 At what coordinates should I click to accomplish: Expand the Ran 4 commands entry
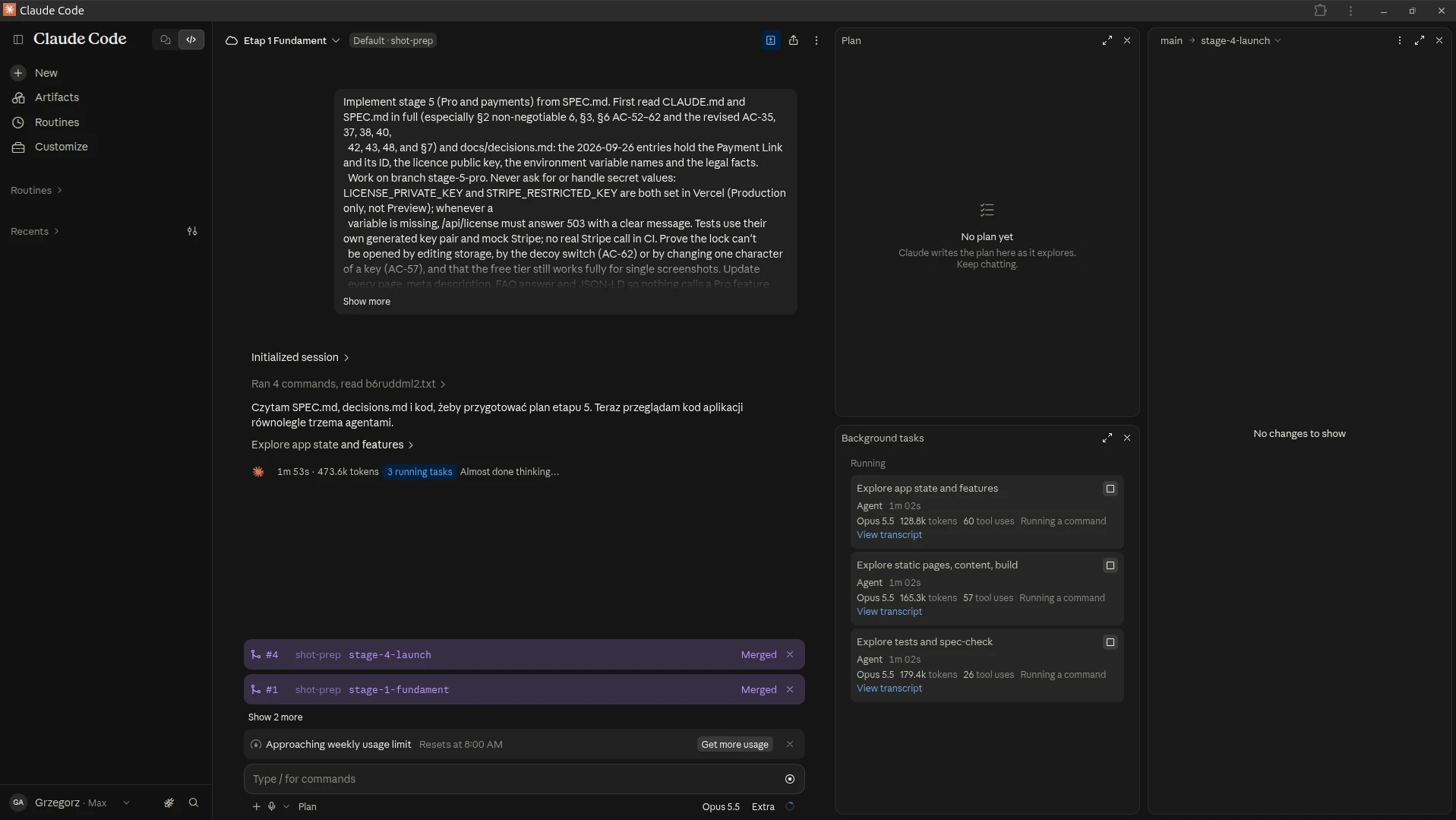coord(349,384)
